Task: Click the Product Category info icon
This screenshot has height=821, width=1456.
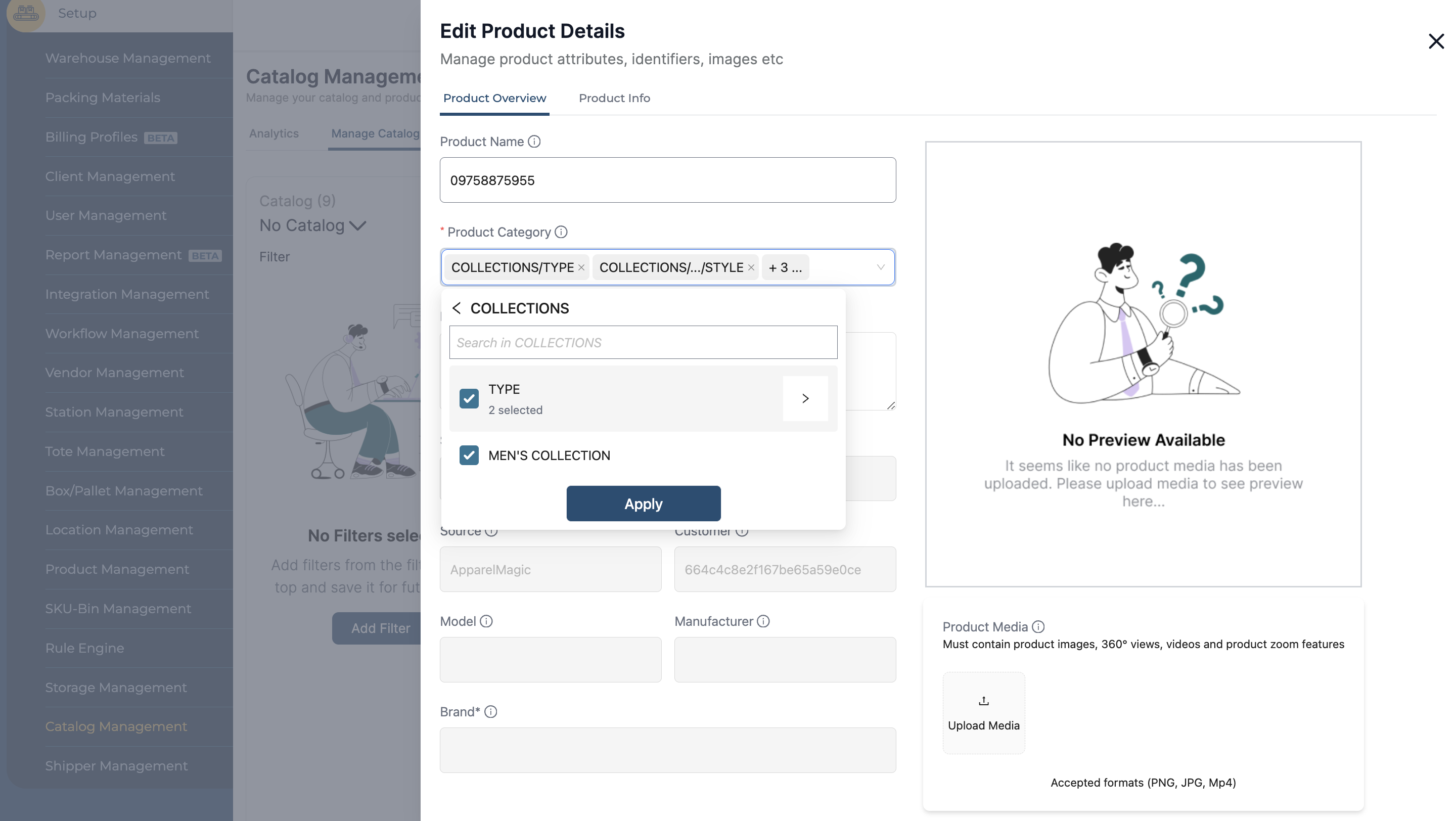Action: click(x=561, y=232)
